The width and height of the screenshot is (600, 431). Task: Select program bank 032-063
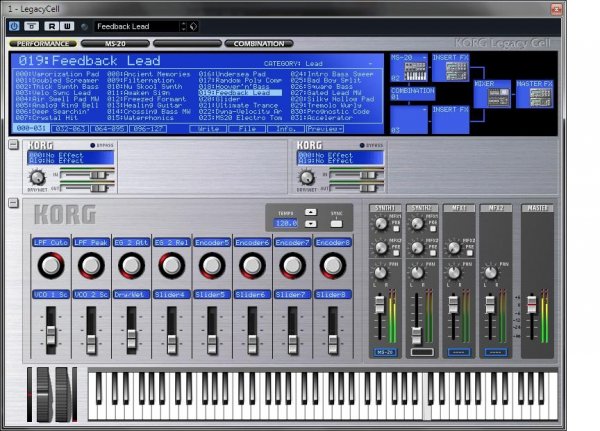[70, 129]
